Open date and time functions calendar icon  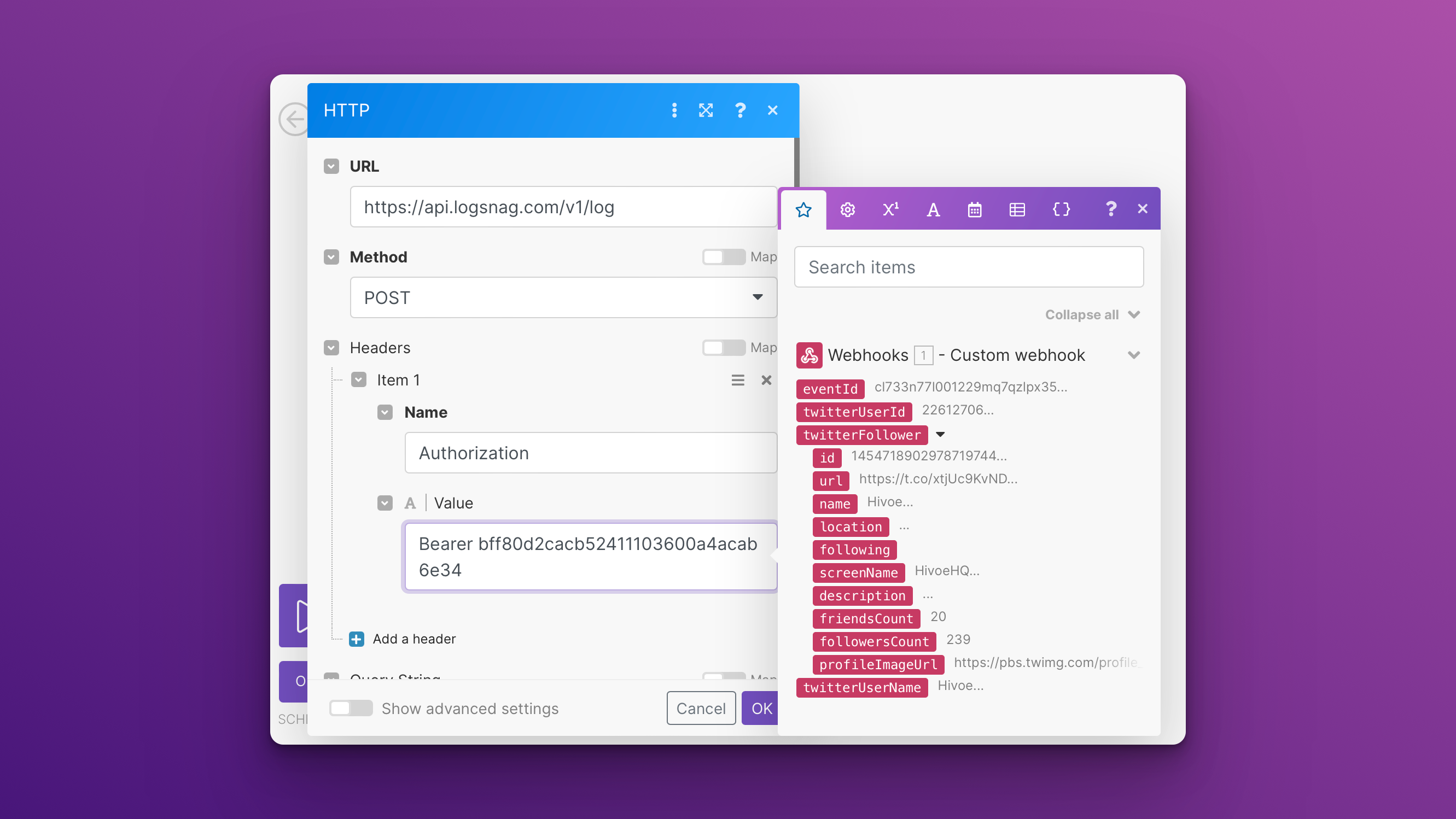975,209
